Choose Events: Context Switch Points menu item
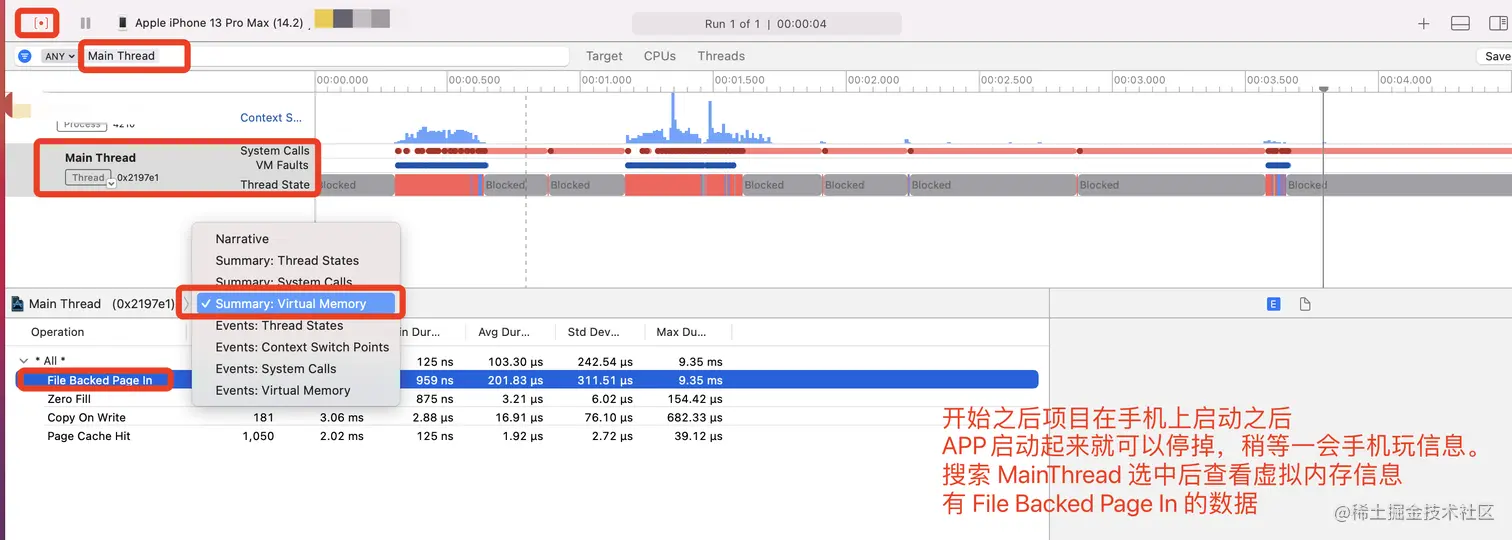 coord(296,347)
